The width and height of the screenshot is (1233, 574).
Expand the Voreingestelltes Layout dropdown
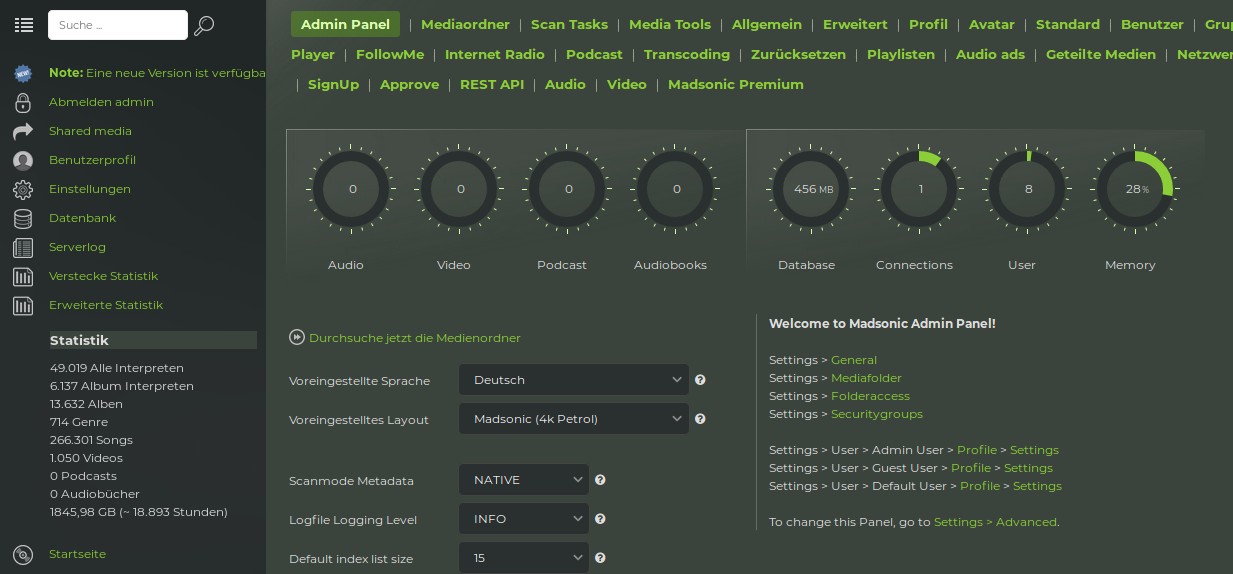pos(574,419)
